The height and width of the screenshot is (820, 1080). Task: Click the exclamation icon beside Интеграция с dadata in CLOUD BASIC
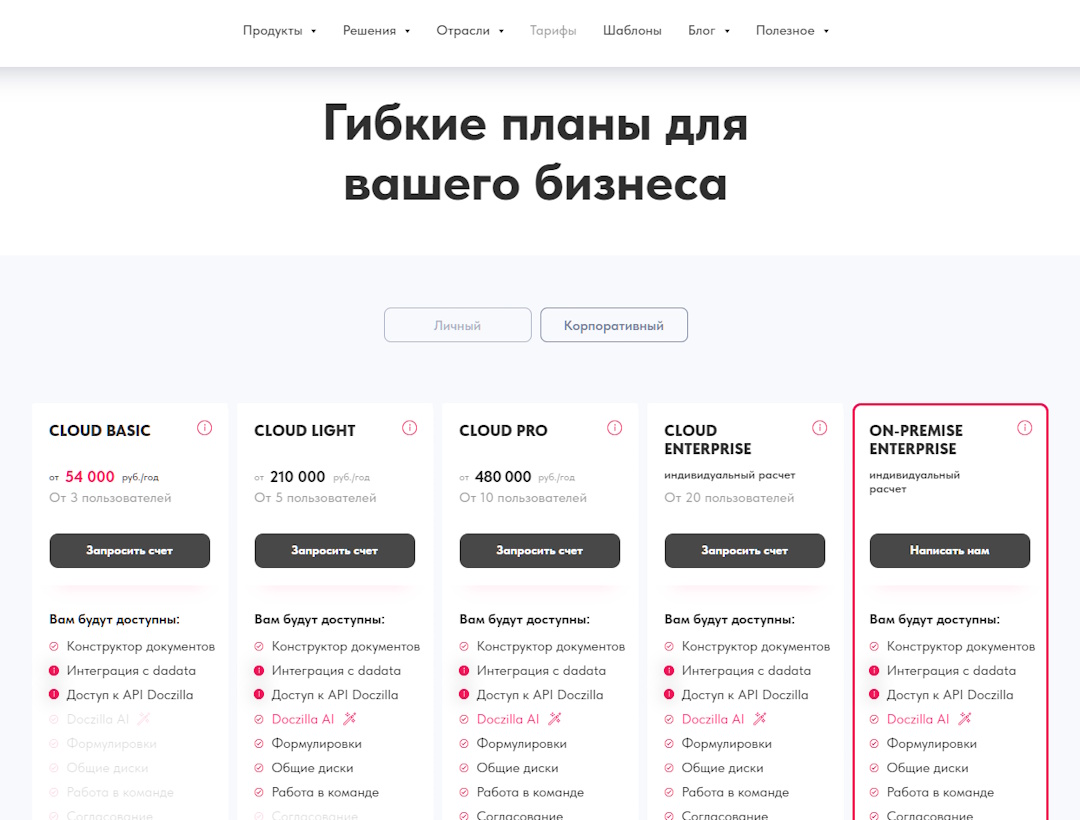coord(54,670)
